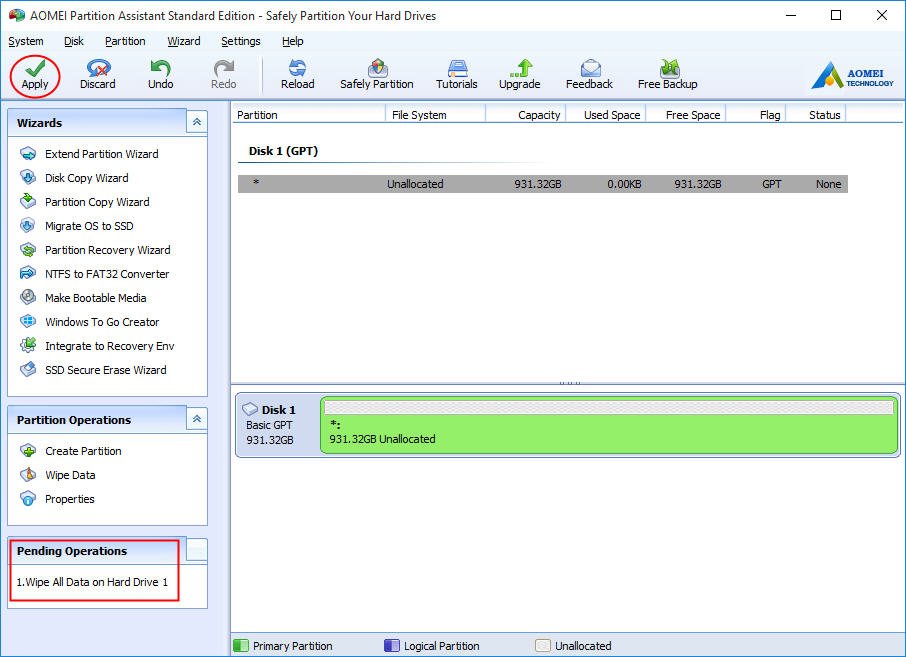Click the Apply checkmark icon
Image resolution: width=906 pixels, height=657 pixels.
pos(35,69)
